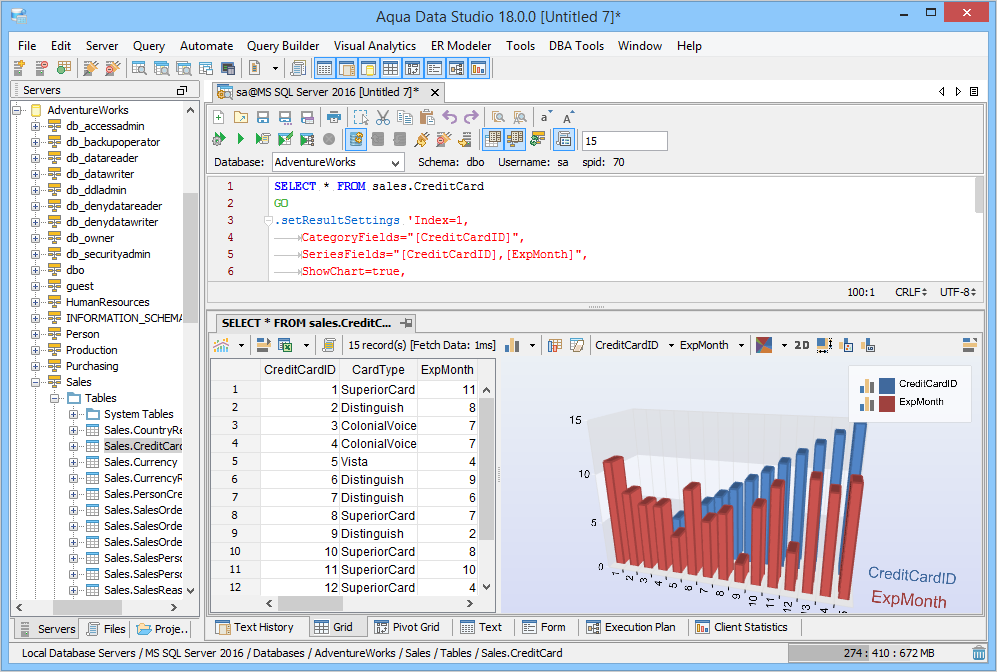
Task: Click the Copy icon in editor toolbar
Action: pyautogui.click(x=404, y=118)
